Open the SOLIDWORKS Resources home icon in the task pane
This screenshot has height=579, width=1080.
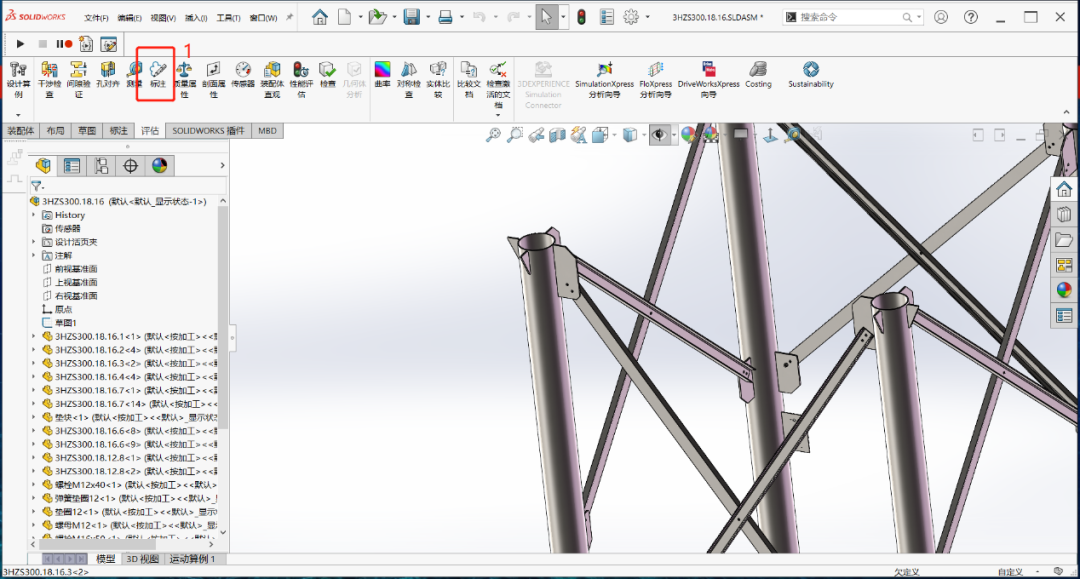(x=1063, y=189)
